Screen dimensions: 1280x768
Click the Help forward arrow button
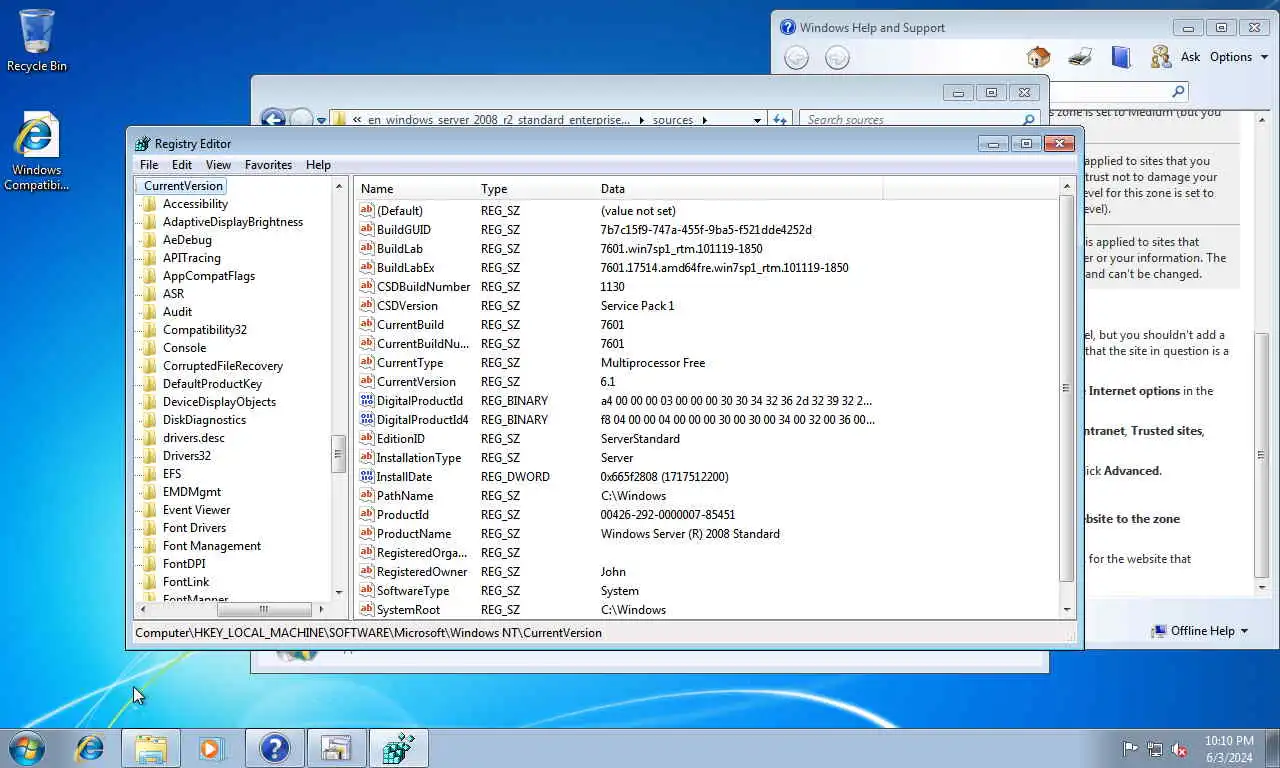pos(837,58)
